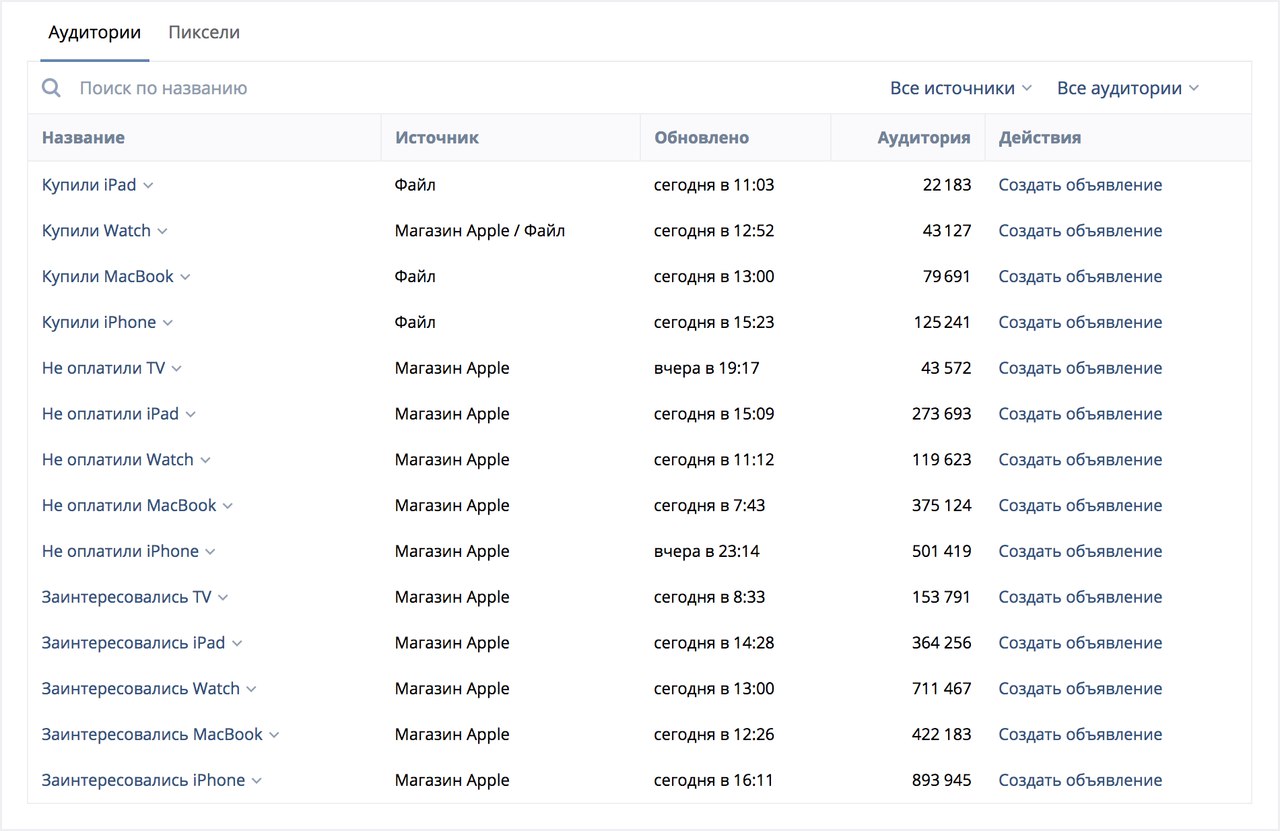The width and height of the screenshot is (1280, 831).
Task: Click update time 'сегодня в 8:33'
Action: pos(709,597)
